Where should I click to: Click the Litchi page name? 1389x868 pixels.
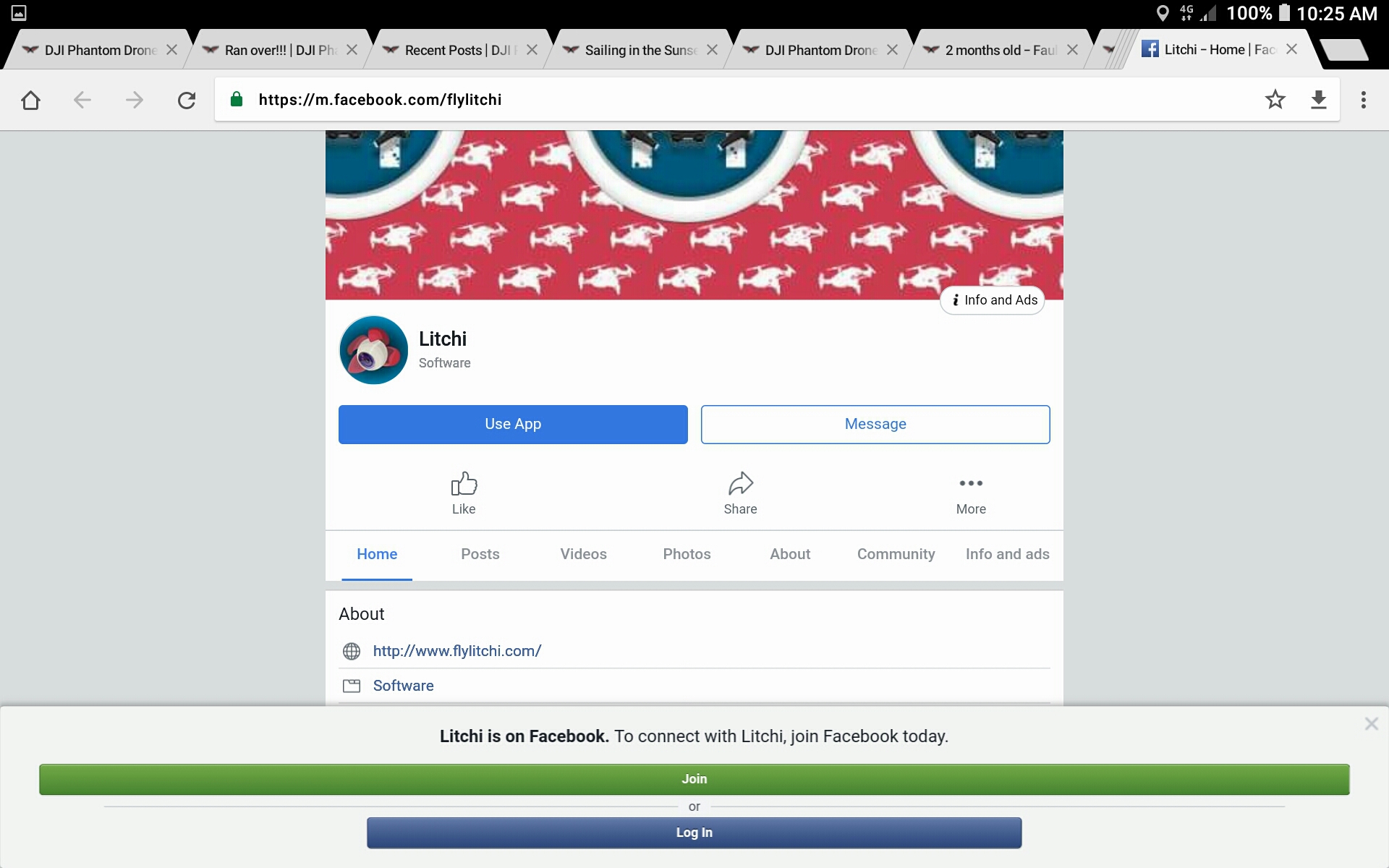(443, 339)
